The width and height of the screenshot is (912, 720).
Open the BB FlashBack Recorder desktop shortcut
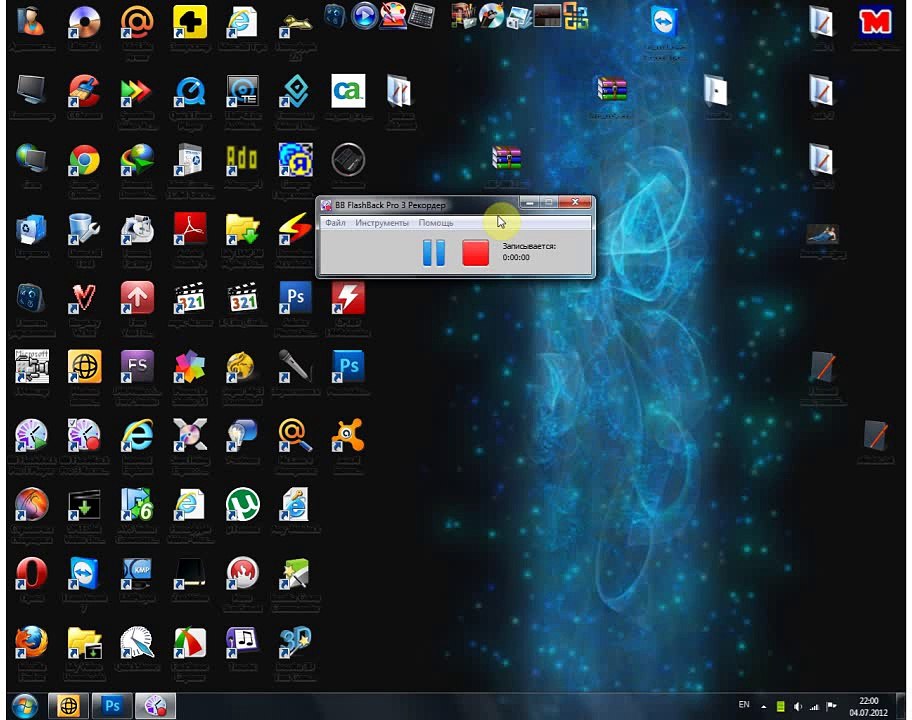(x=84, y=435)
